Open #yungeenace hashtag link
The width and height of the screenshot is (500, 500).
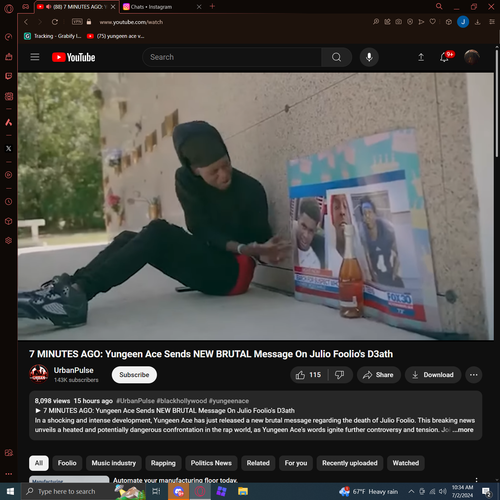click(x=229, y=401)
